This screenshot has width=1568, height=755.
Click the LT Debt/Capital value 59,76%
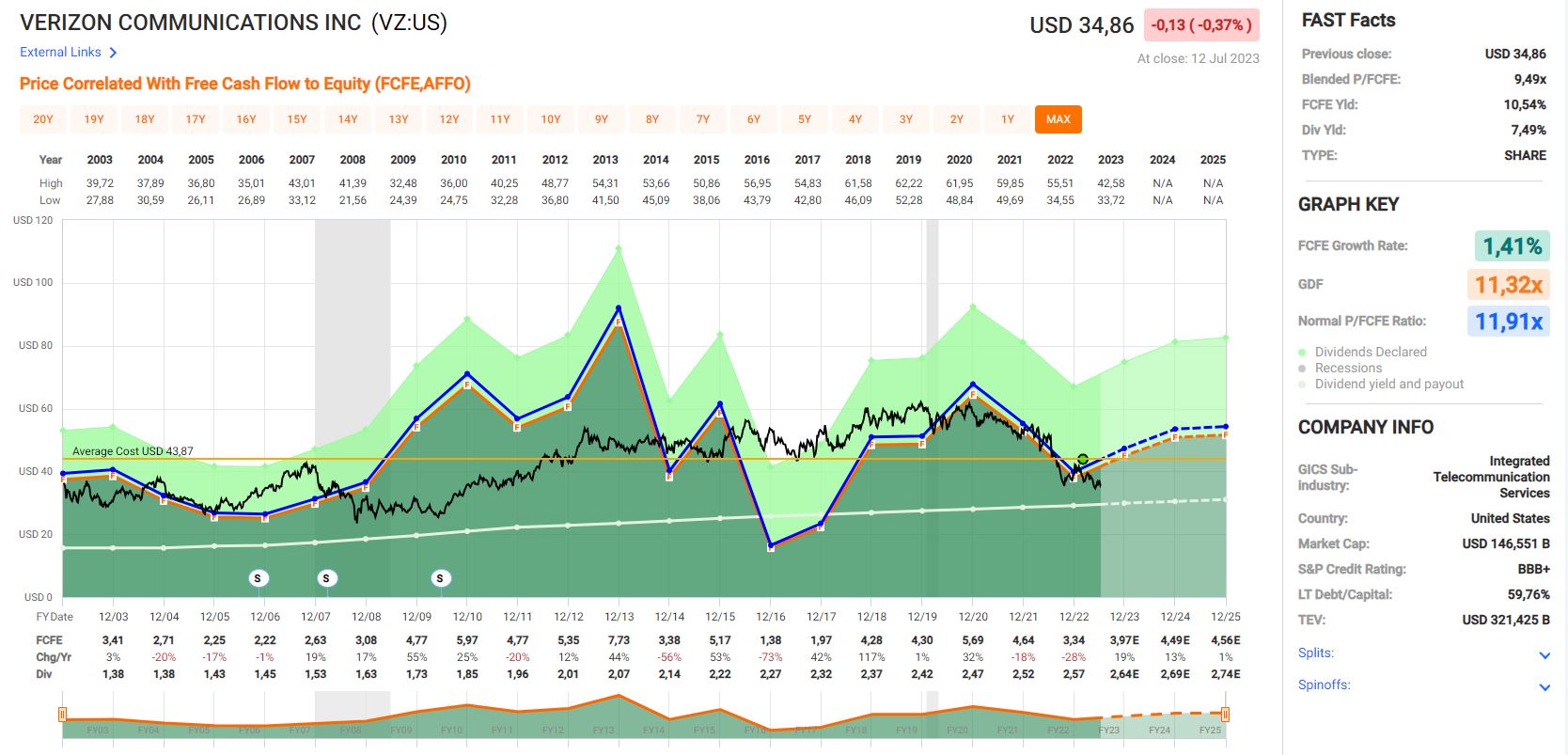coord(1529,594)
